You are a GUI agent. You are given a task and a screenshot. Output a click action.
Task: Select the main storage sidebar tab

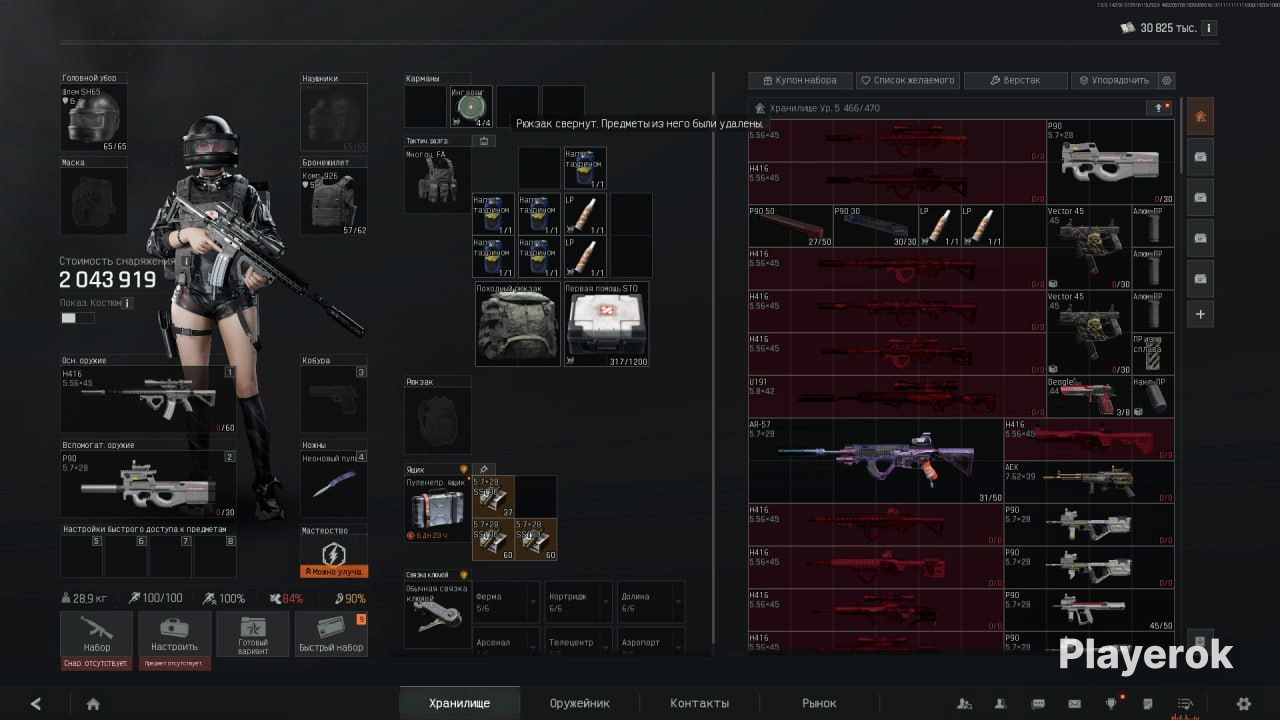[x=1200, y=116]
